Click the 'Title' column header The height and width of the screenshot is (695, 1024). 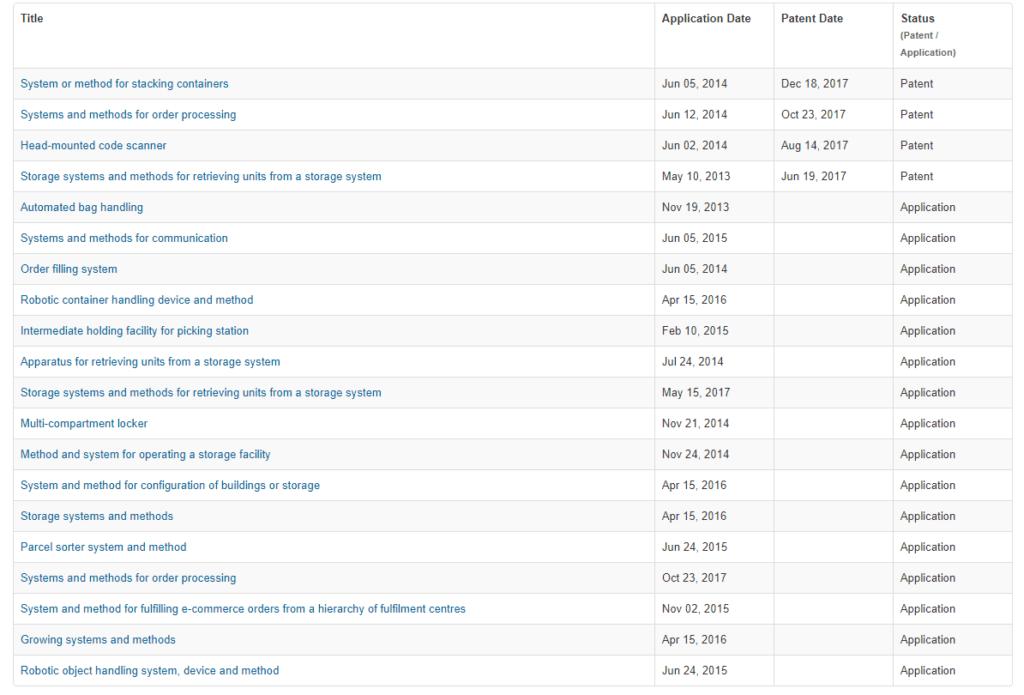(32, 19)
